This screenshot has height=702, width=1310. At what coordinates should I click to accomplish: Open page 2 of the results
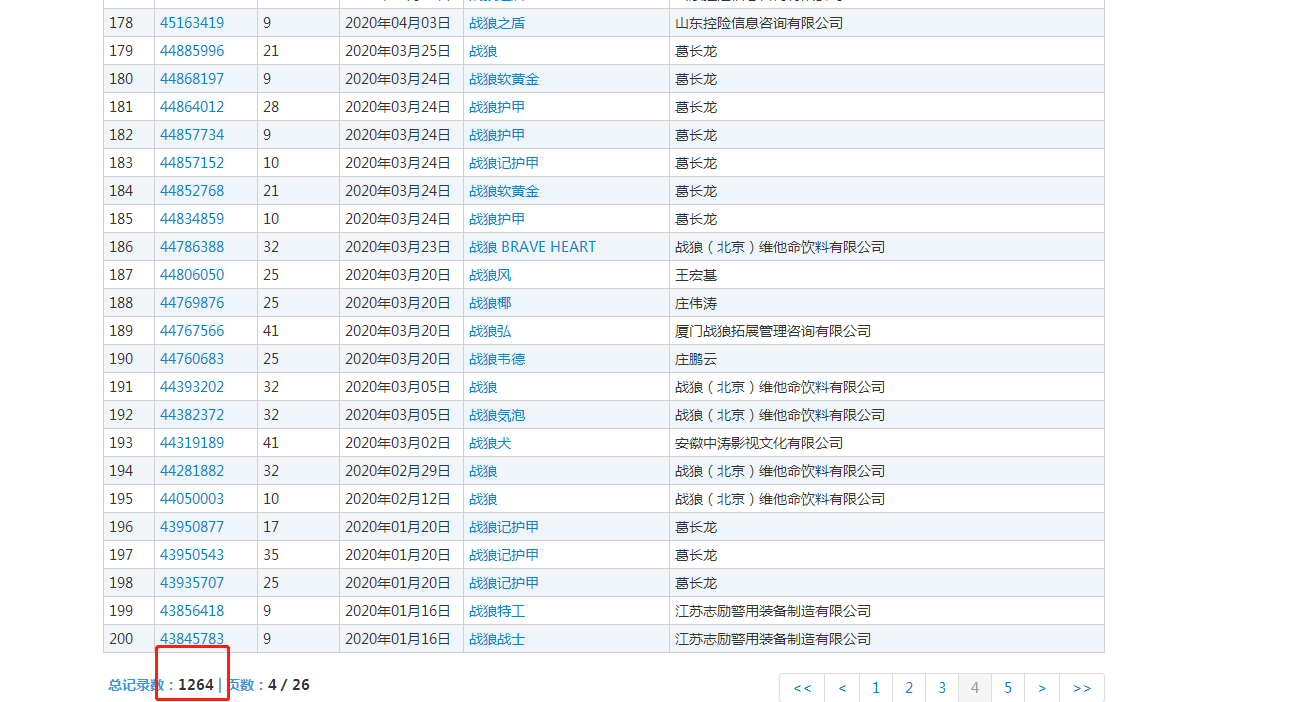click(x=908, y=688)
